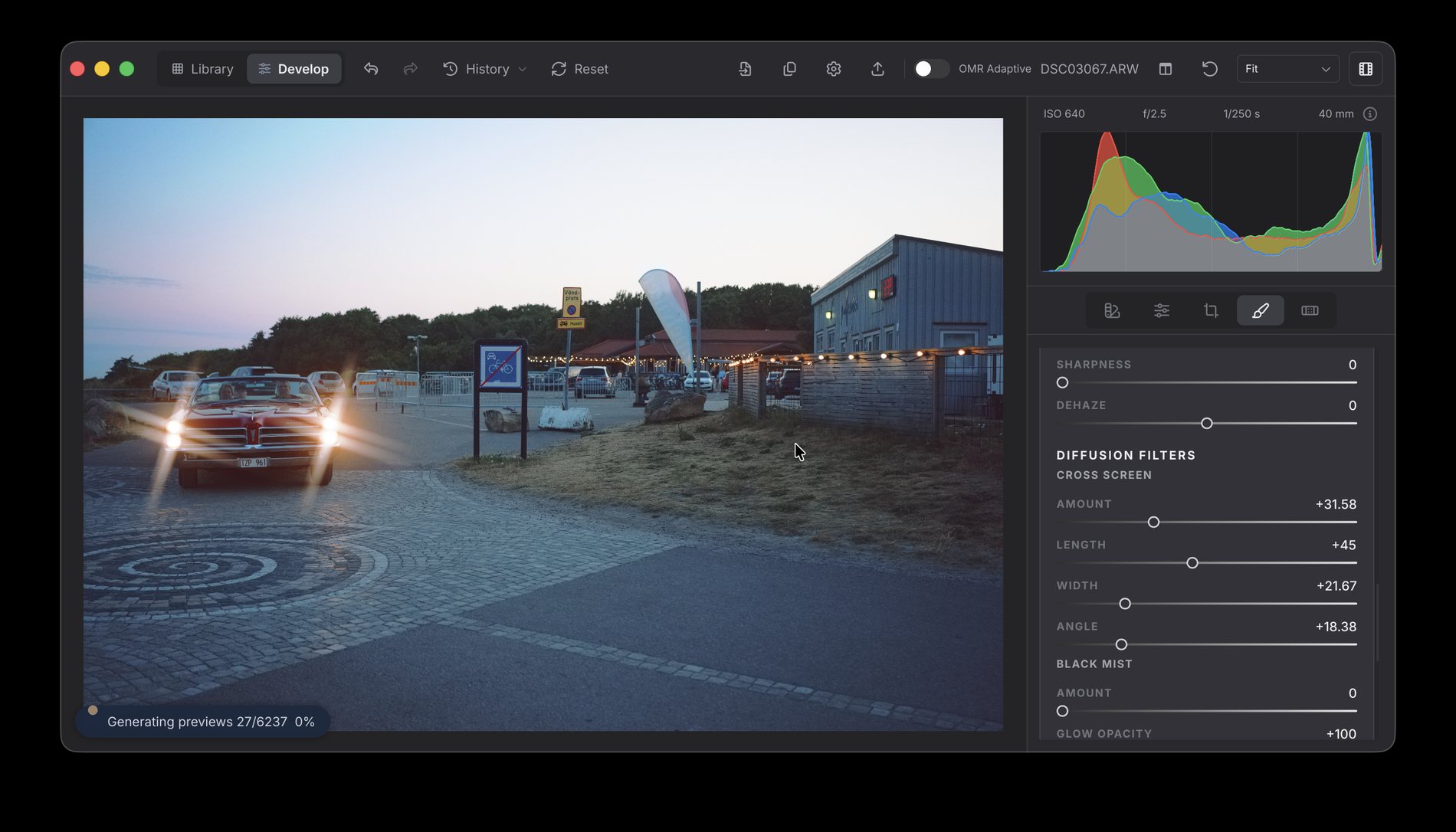Click the Black Mist Amount slider handle
This screenshot has width=1456, height=832.
click(x=1062, y=711)
